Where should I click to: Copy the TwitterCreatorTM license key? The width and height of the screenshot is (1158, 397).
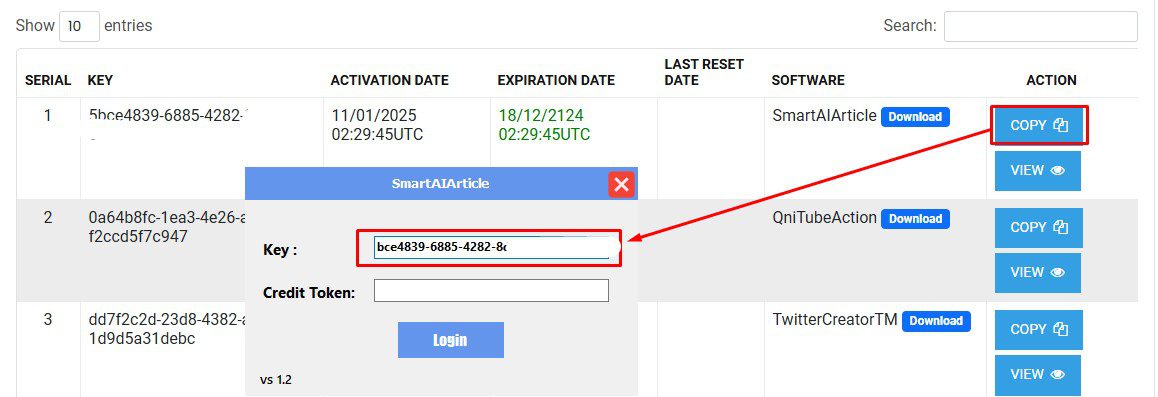point(1038,329)
